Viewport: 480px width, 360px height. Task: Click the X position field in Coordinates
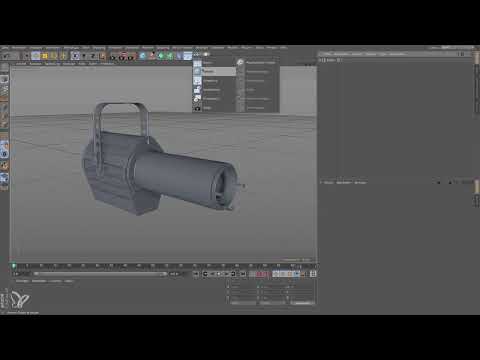click(244, 286)
